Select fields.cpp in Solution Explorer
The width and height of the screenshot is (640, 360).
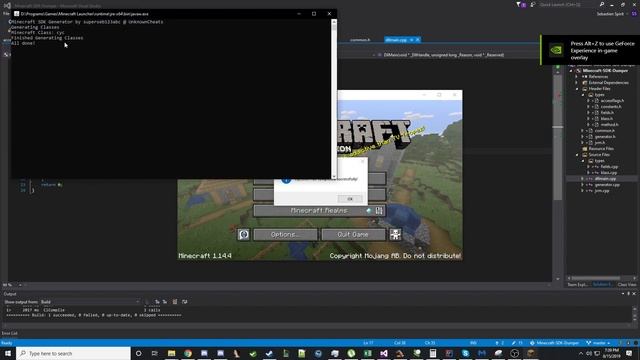pos(609,167)
